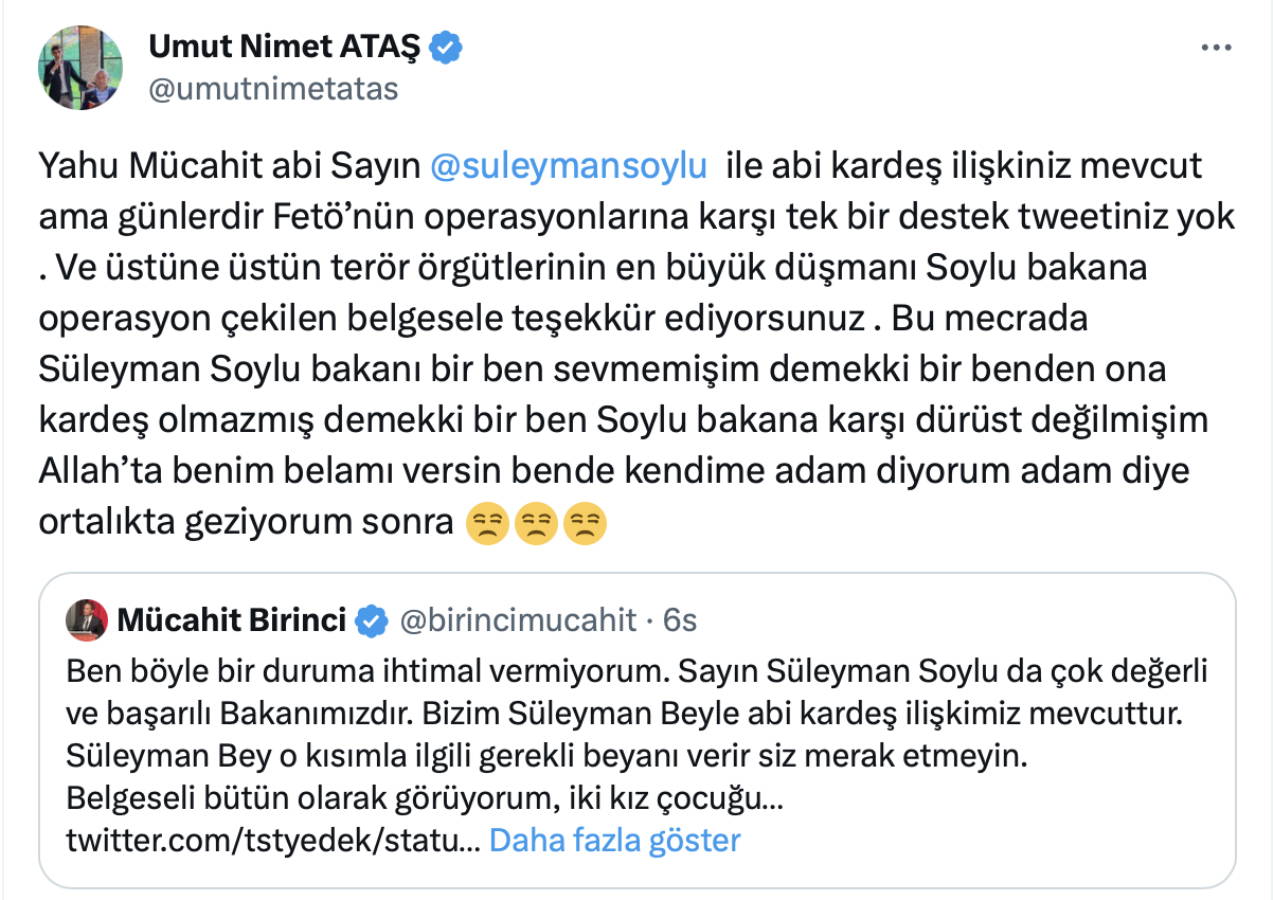Click Umut Nimet ATAŞ profile avatar
This screenshot has height=900, width=1273.
80,67
